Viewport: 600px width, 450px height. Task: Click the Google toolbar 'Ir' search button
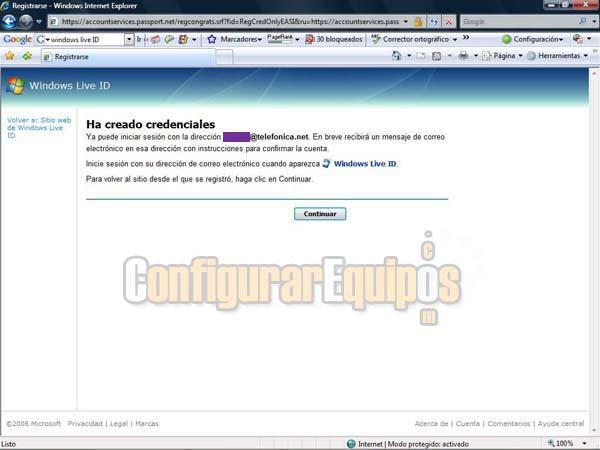[139, 39]
